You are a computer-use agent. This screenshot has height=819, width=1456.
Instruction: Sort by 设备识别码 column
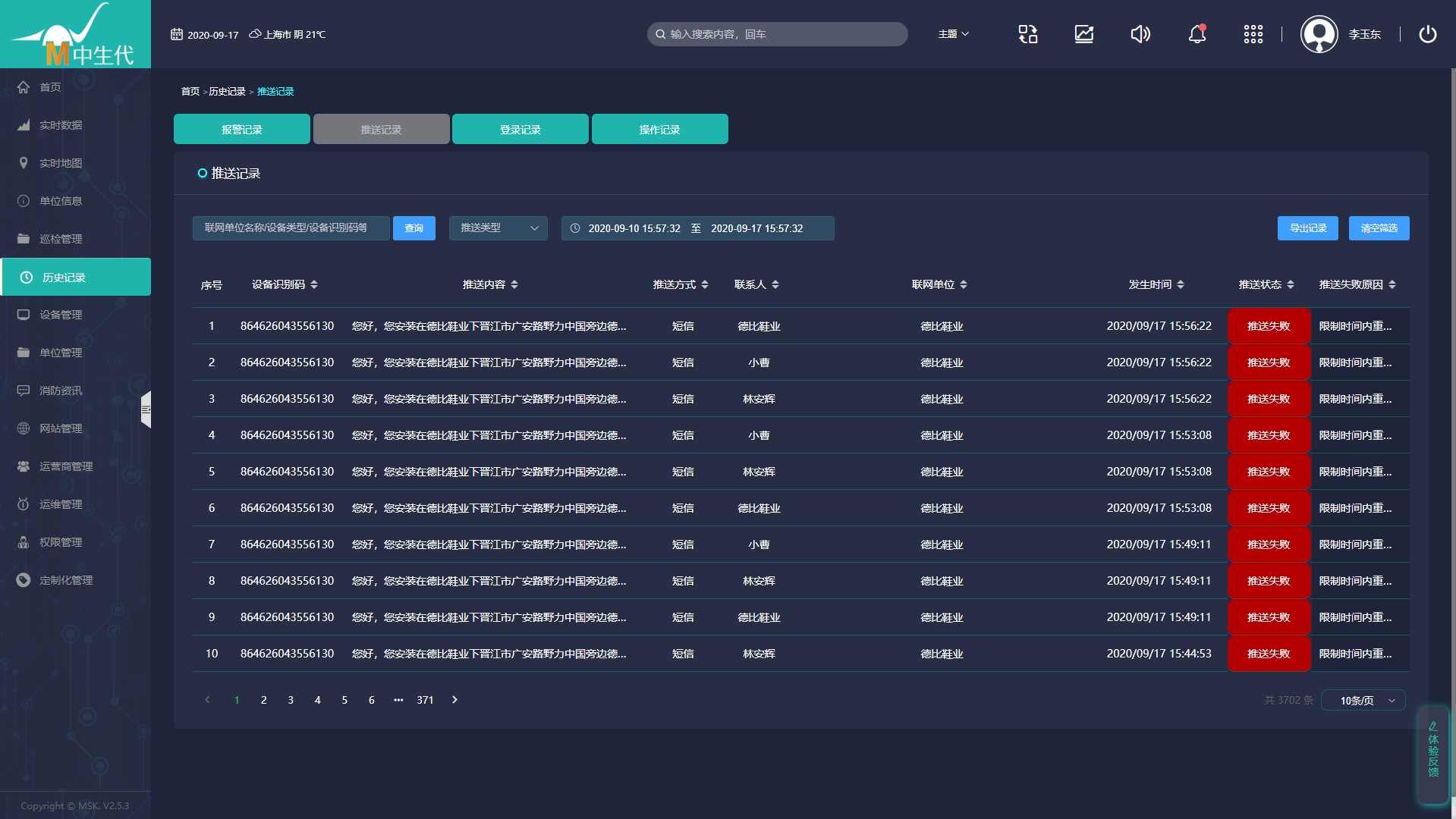(x=314, y=284)
